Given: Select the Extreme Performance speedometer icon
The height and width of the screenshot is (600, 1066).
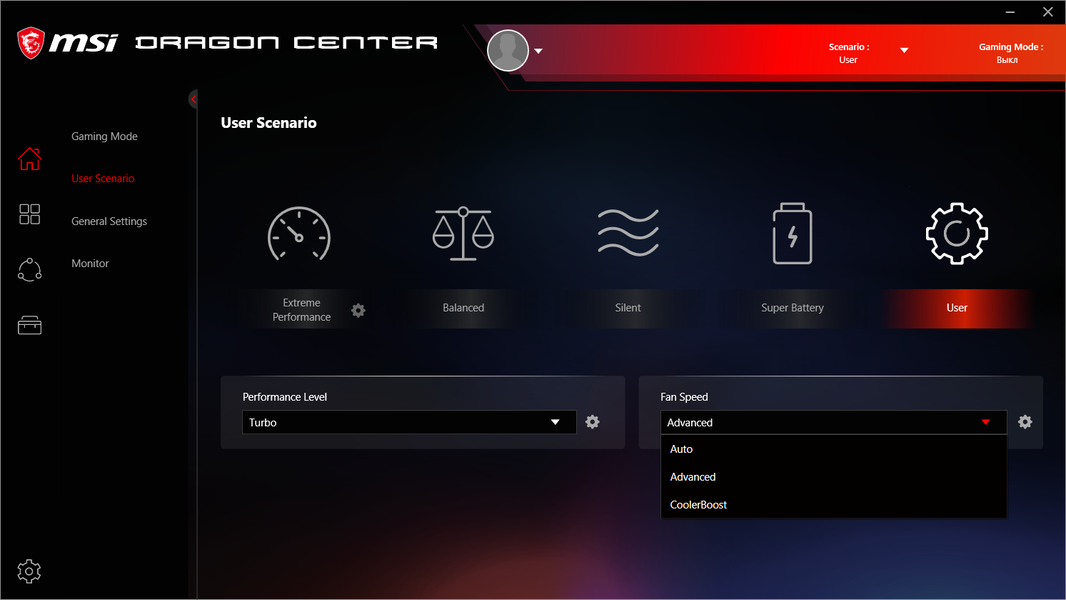Looking at the screenshot, I should click(x=299, y=234).
